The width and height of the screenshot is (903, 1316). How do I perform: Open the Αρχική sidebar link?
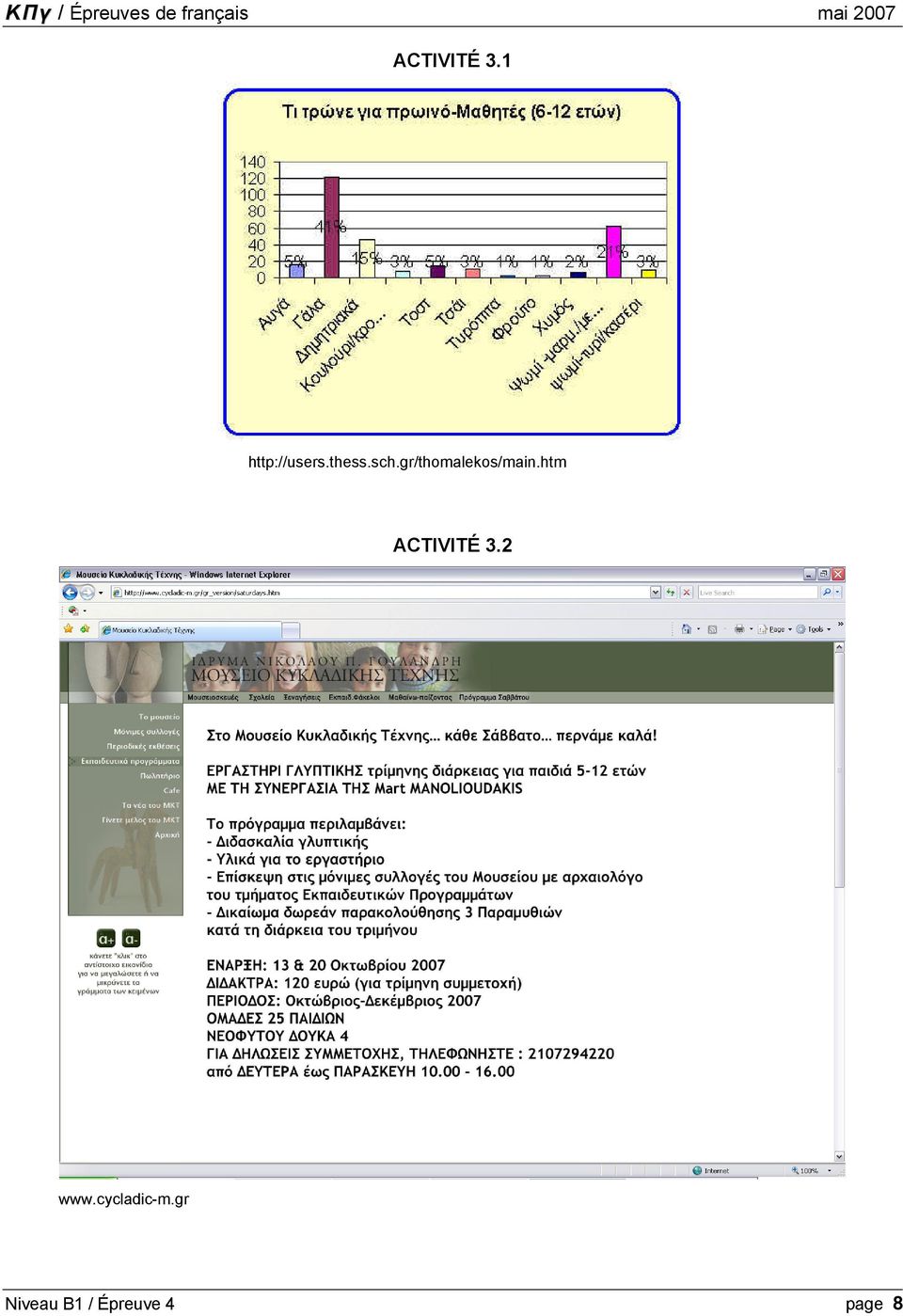pyautogui.click(x=167, y=834)
